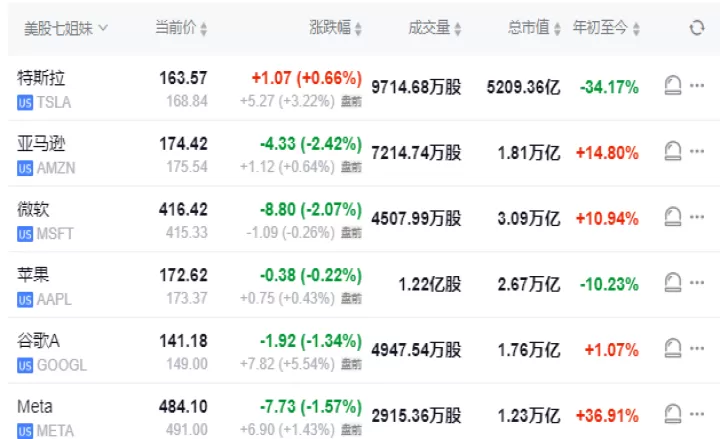
Task: Set alert bell for Tesla TSLA
Action: 673,85
